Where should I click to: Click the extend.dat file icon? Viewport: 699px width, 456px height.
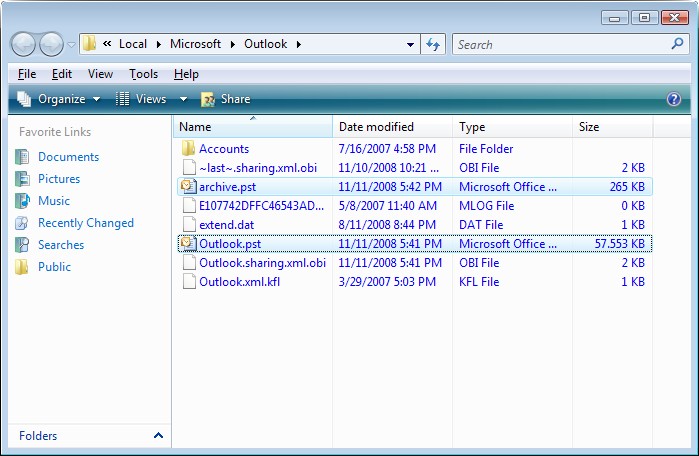coord(189,224)
